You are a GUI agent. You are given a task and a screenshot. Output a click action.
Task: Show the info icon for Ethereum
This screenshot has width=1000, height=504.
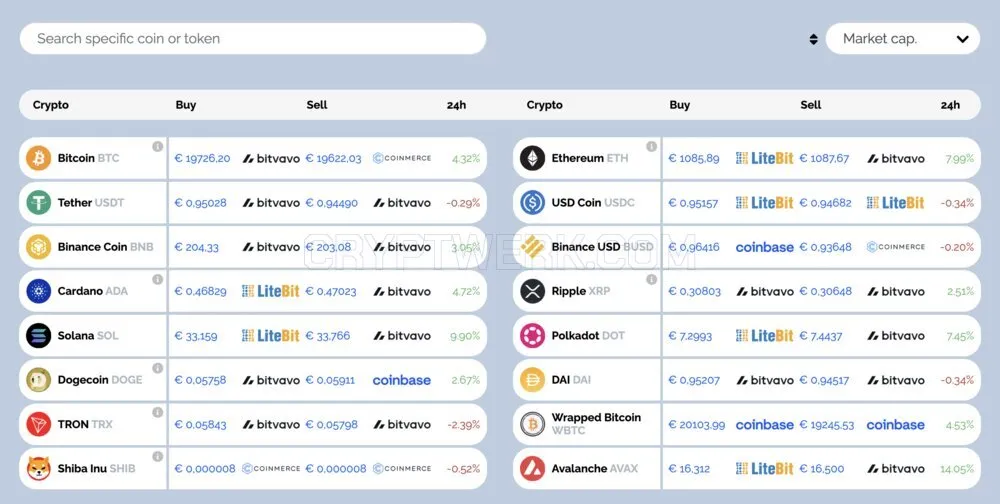(651, 146)
